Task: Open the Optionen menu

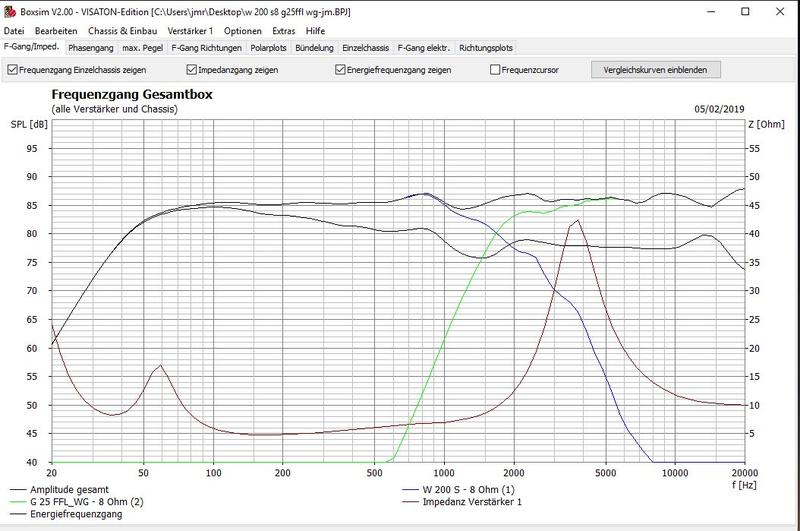Action: tap(242, 31)
